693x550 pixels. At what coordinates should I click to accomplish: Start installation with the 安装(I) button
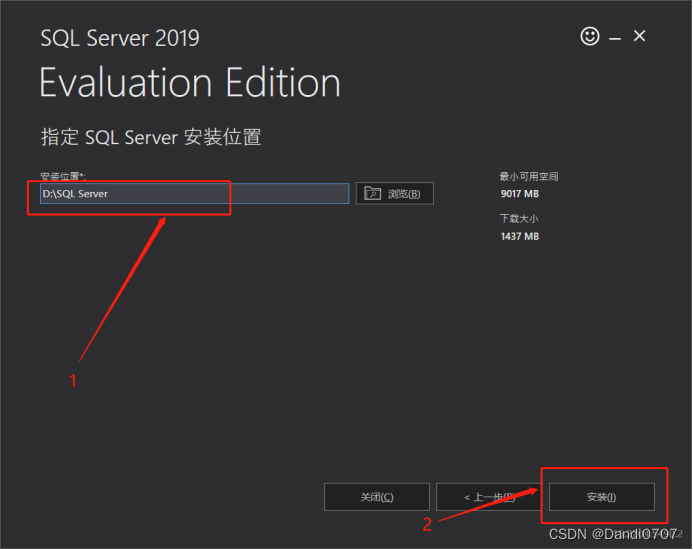tap(602, 497)
